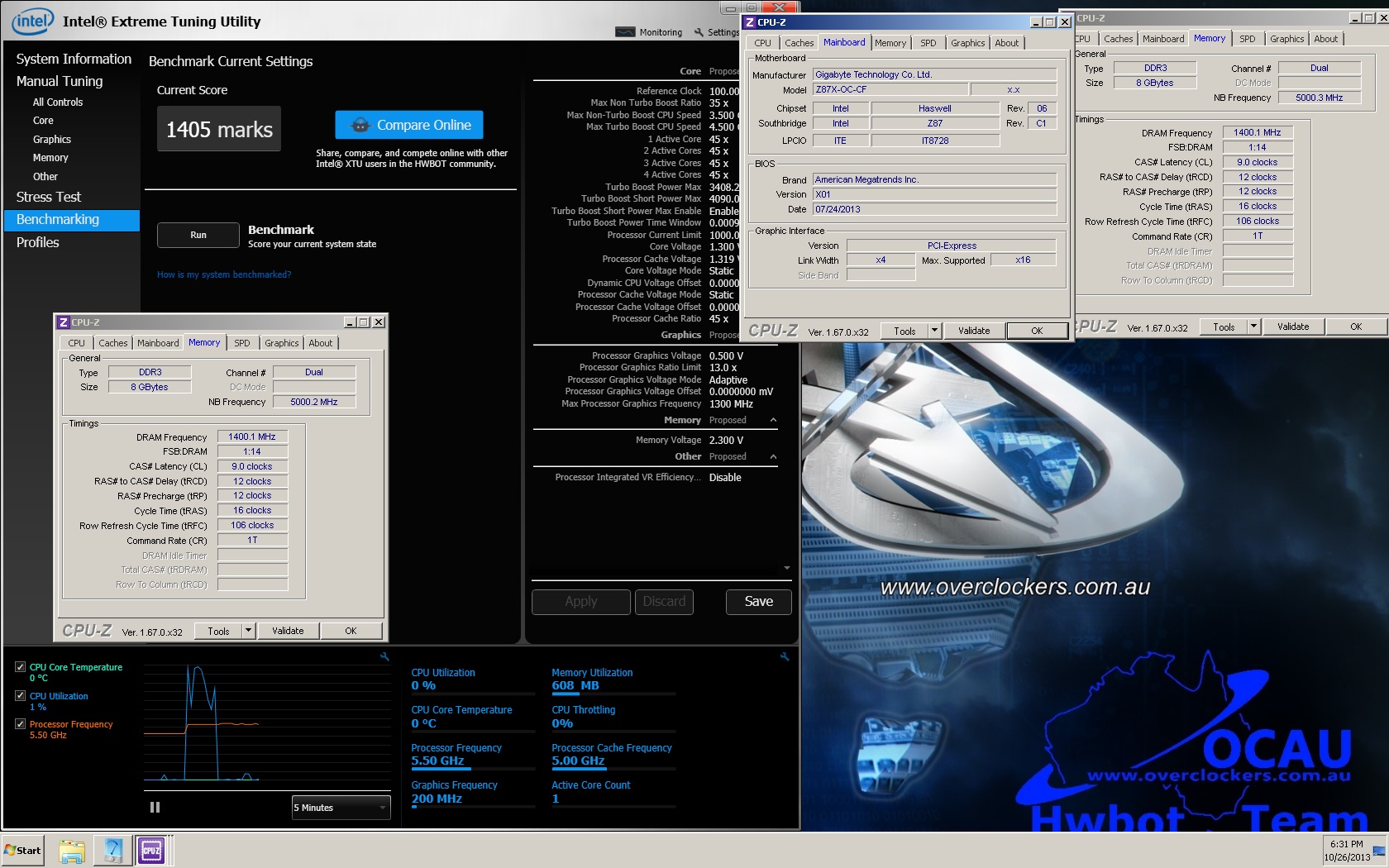Click Memory Utilization 608 MB readout
Screen dimensions: 1389x868
click(575, 685)
